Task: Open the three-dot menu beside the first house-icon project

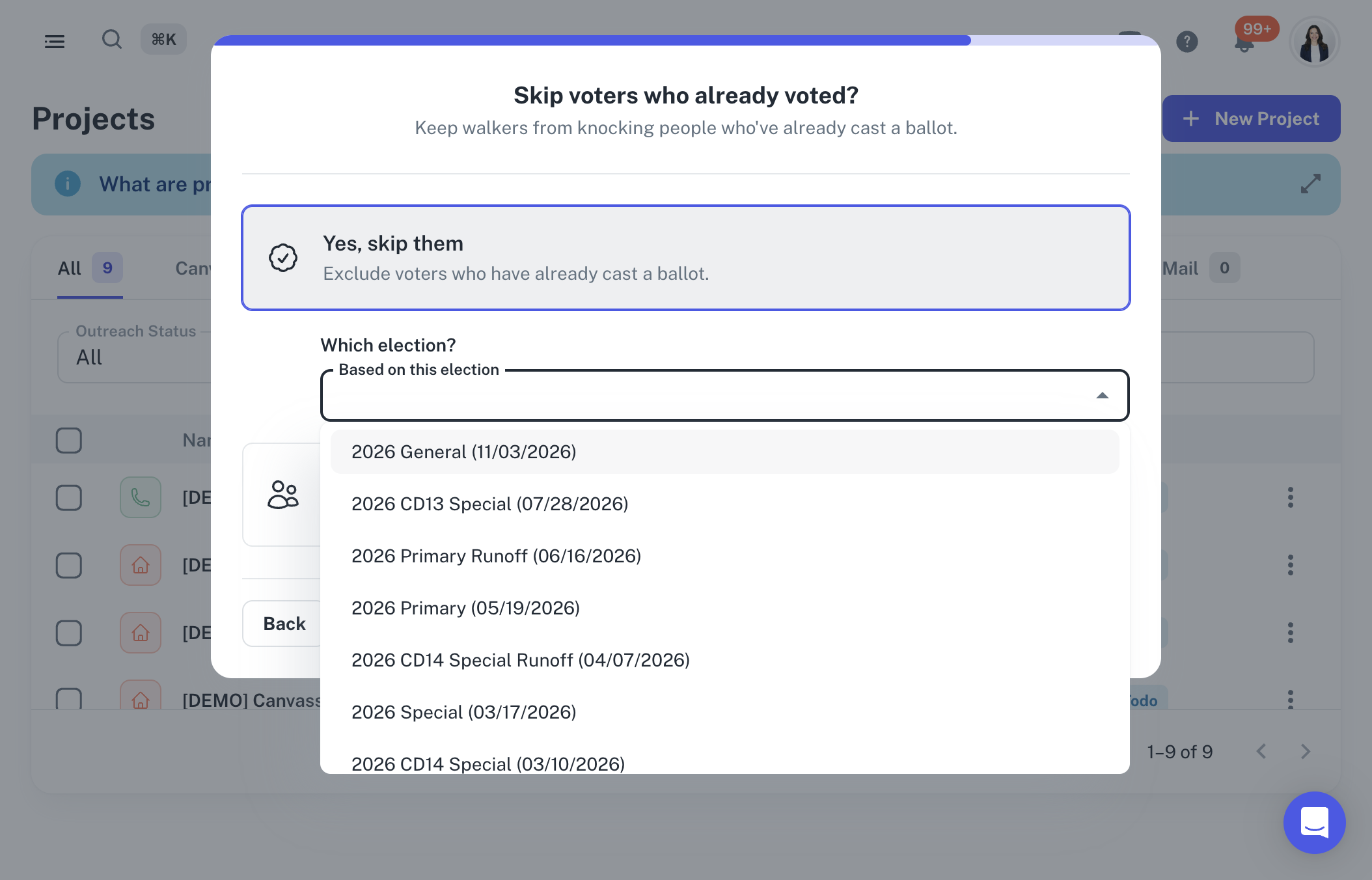Action: 1290,566
